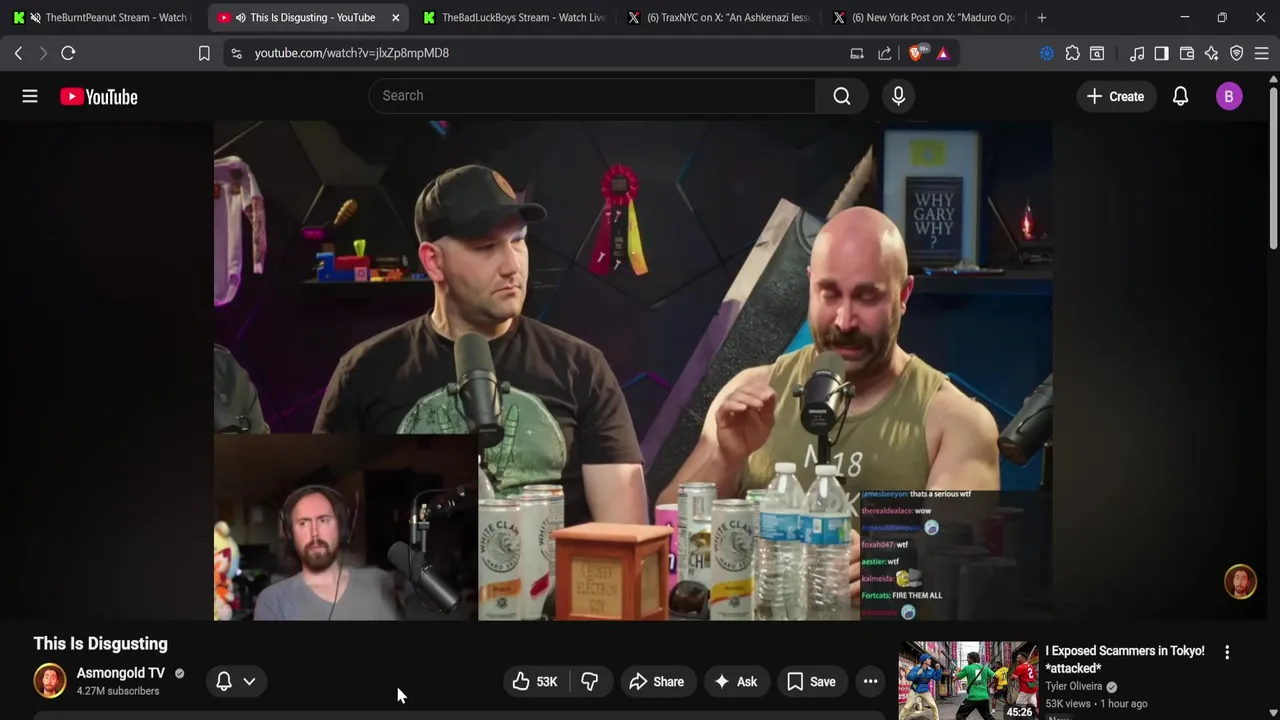
Task: Click the blue extension icon in toolbar
Action: (1047, 53)
